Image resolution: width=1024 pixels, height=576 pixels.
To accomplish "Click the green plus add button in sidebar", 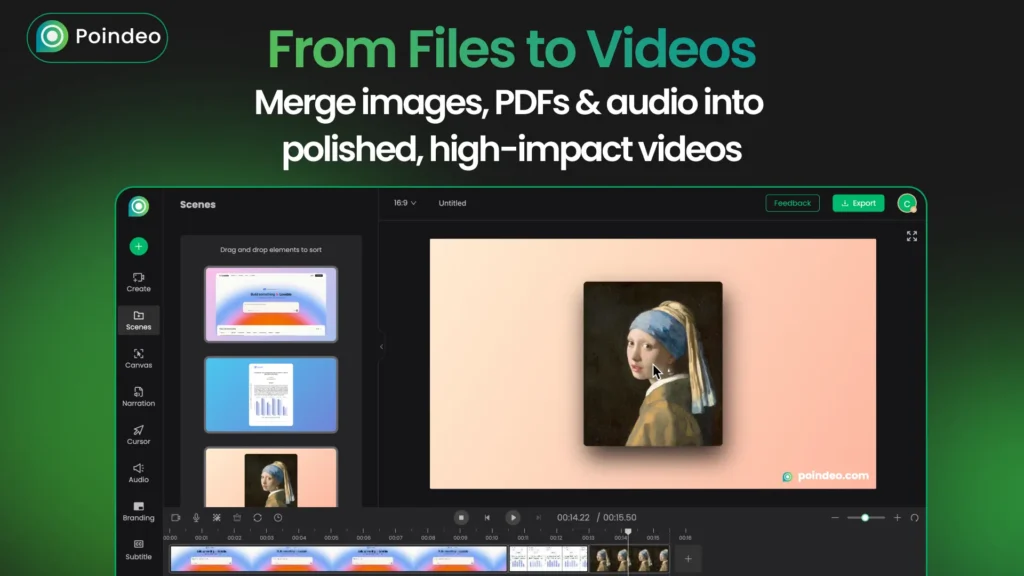I will pos(138,246).
